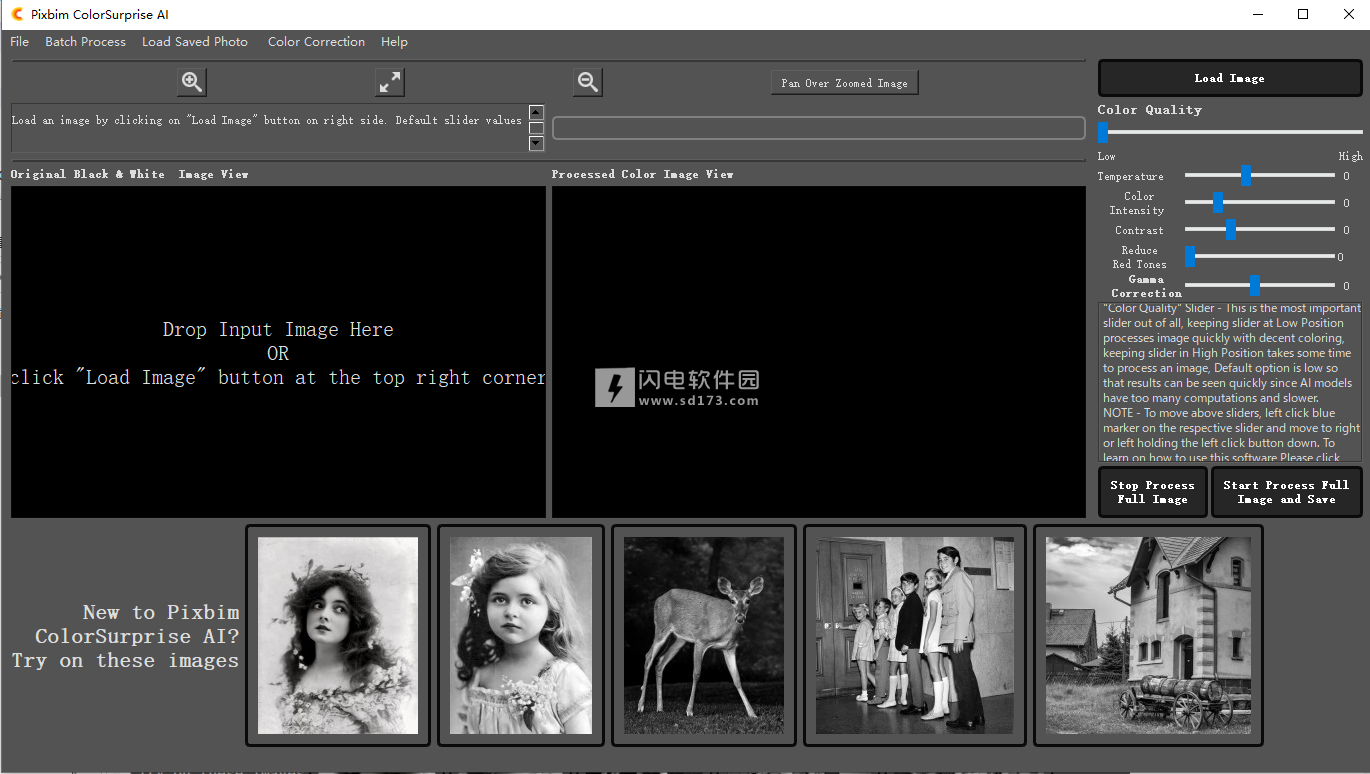Click the empty progress bar field
The image size is (1370, 774).
click(x=819, y=128)
